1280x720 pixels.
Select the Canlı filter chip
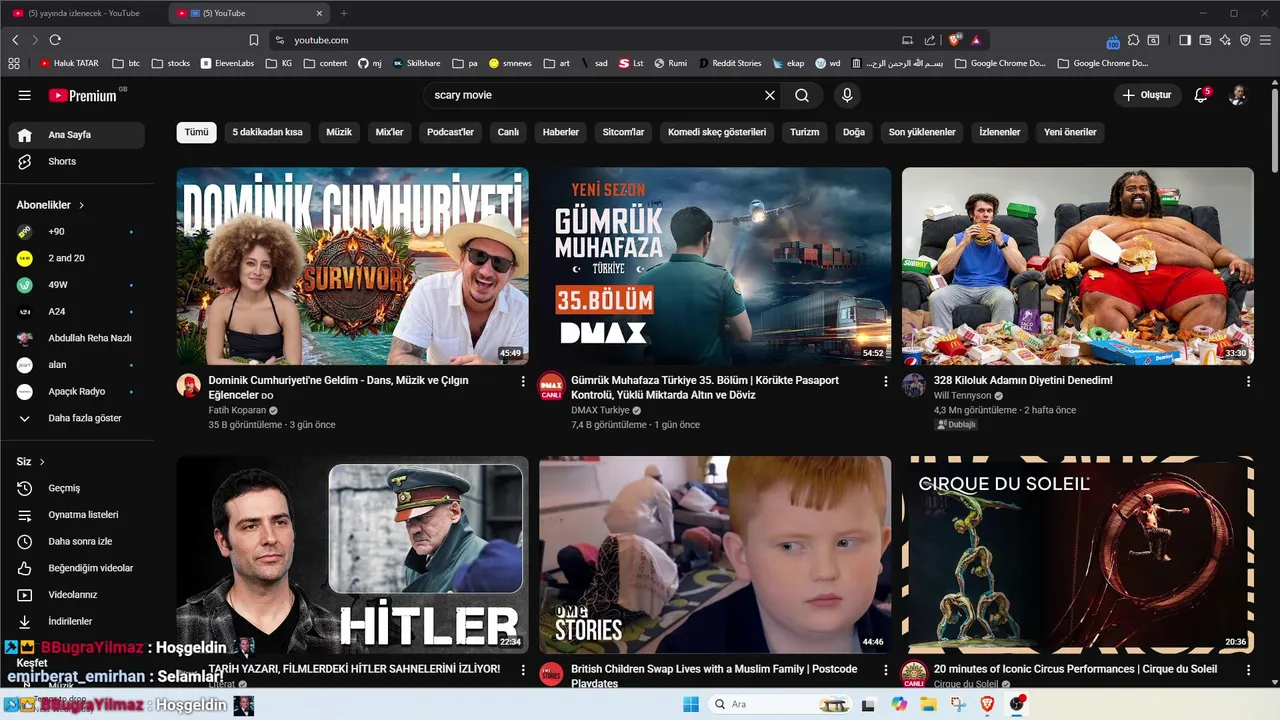[x=509, y=132]
